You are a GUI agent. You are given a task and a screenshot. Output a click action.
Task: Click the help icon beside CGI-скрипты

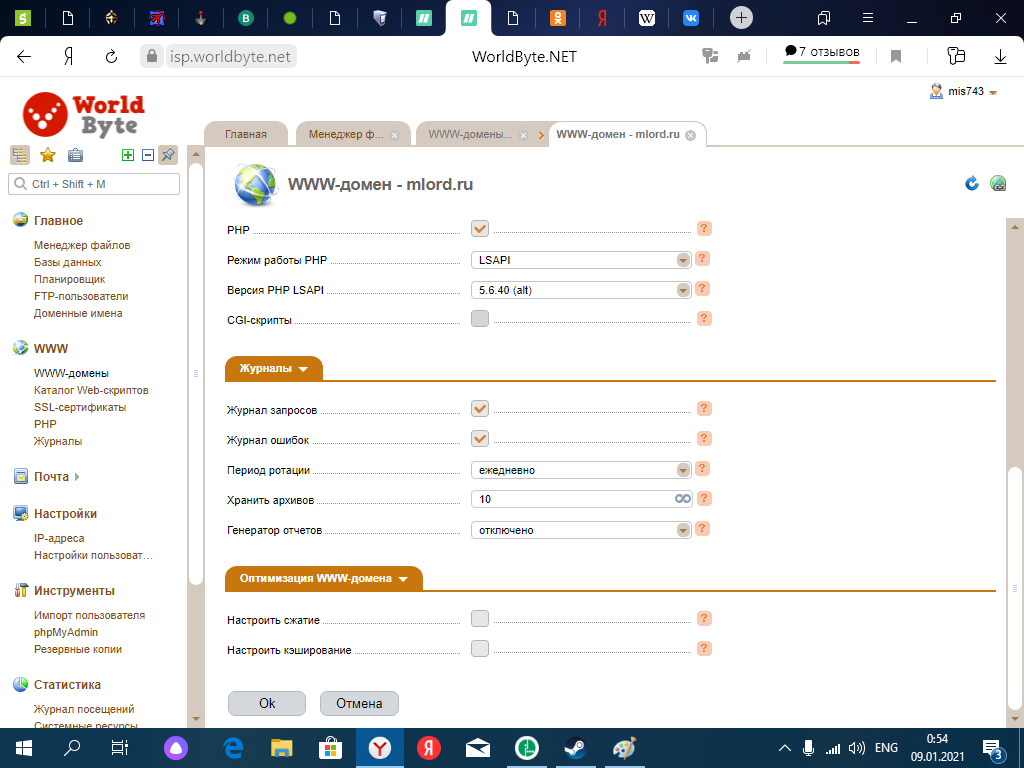[x=704, y=319]
